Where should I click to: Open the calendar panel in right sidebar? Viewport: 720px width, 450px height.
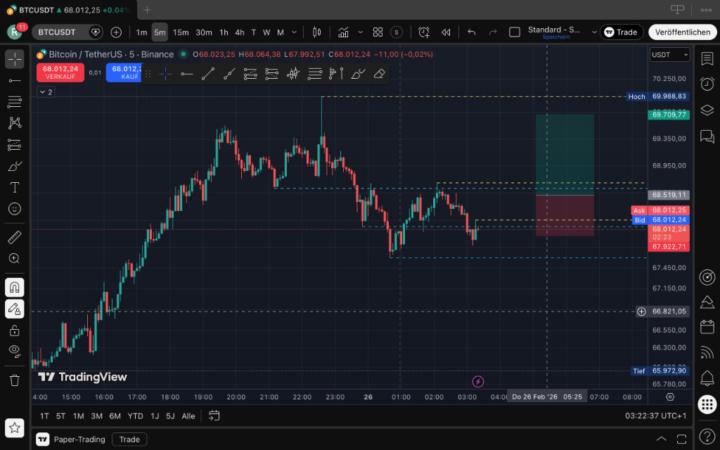tap(707, 327)
